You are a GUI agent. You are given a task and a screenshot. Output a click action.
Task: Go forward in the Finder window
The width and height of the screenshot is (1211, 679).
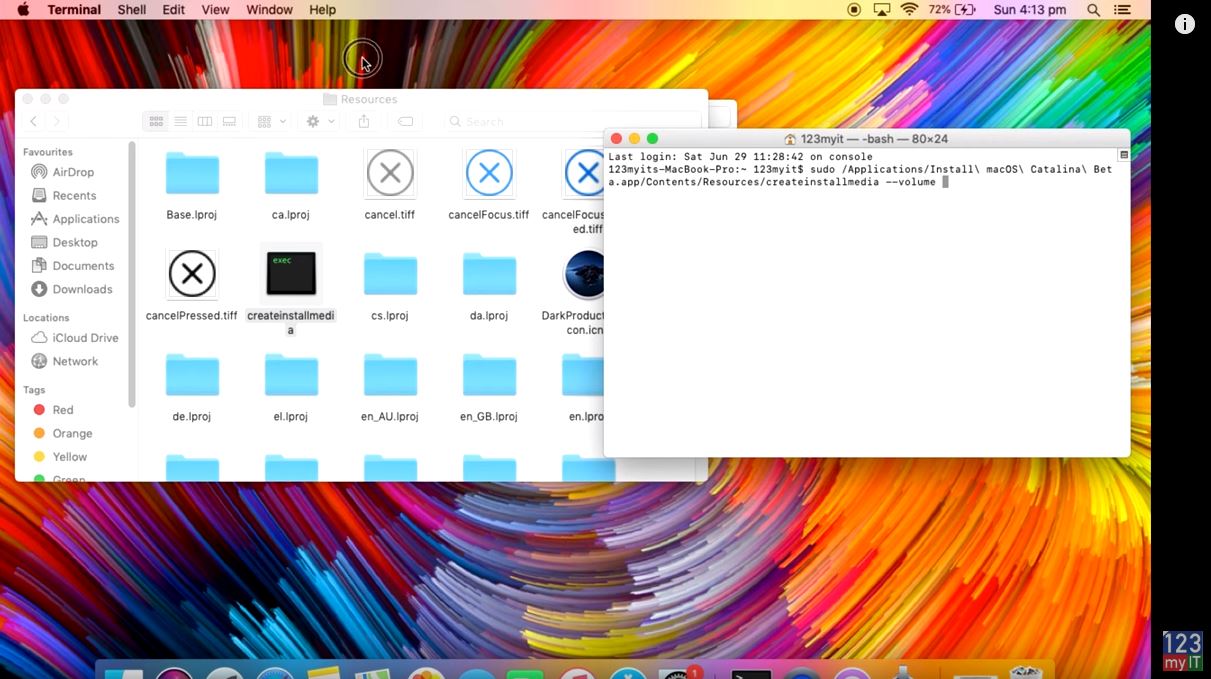point(57,121)
